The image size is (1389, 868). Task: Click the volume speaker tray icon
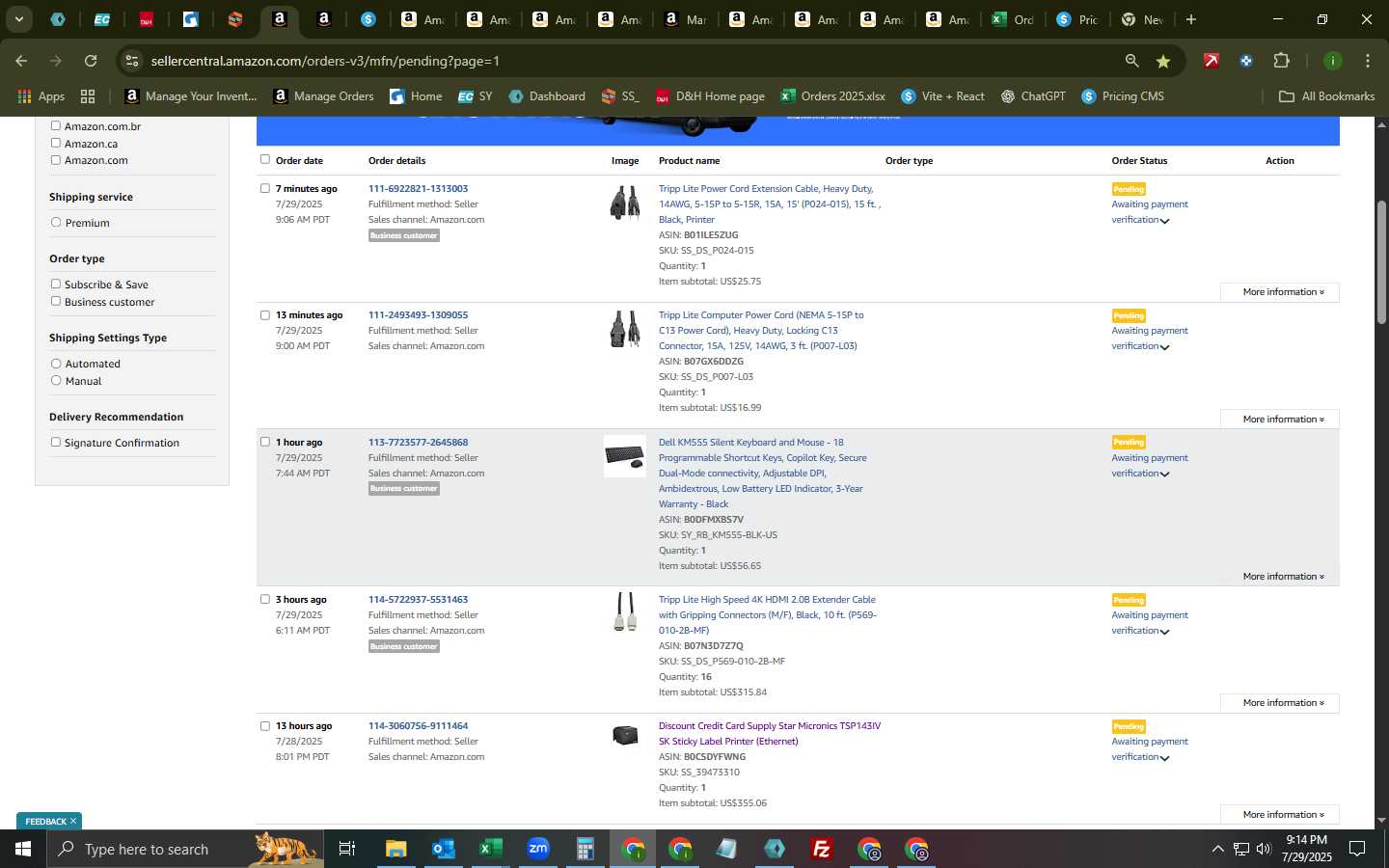tap(1264, 849)
